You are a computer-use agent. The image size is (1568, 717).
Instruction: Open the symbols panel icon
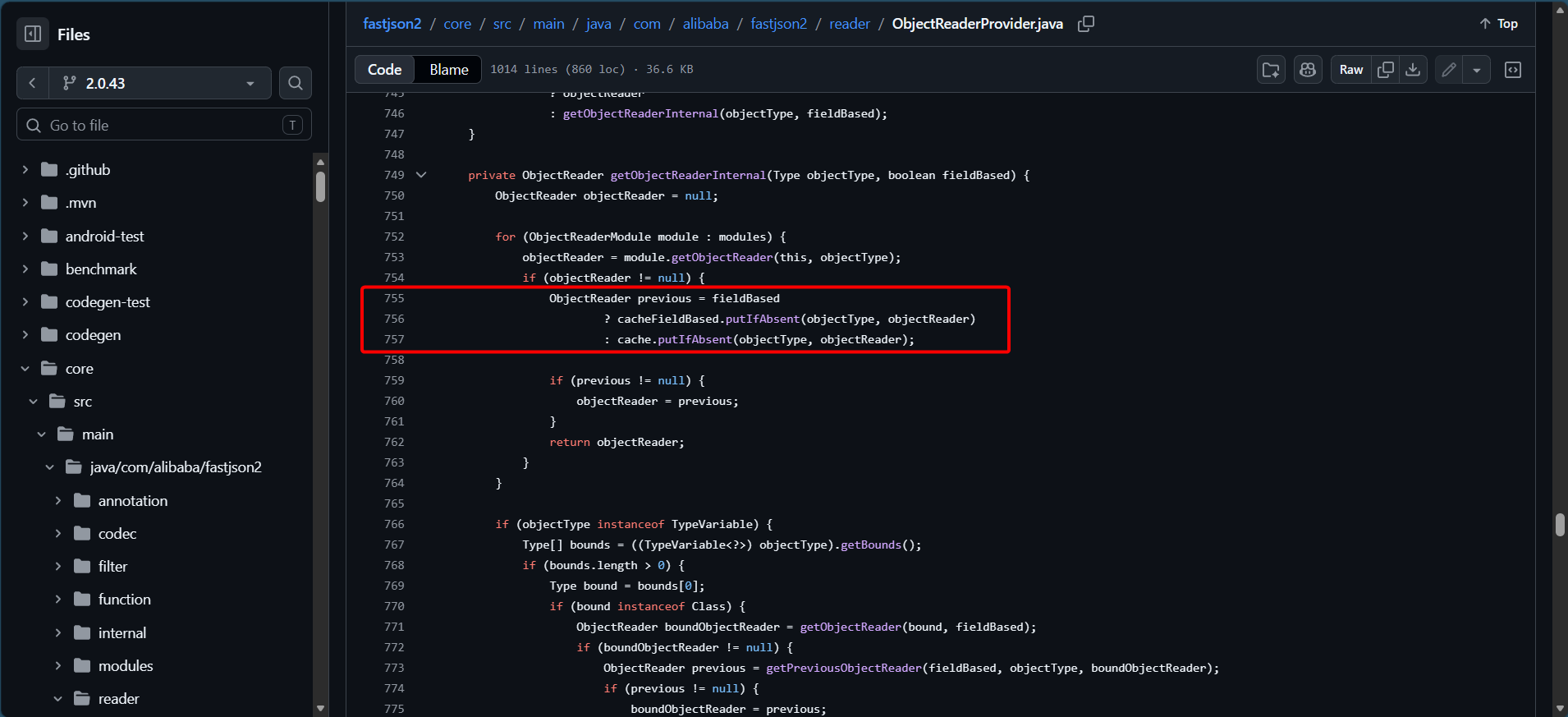click(1513, 70)
